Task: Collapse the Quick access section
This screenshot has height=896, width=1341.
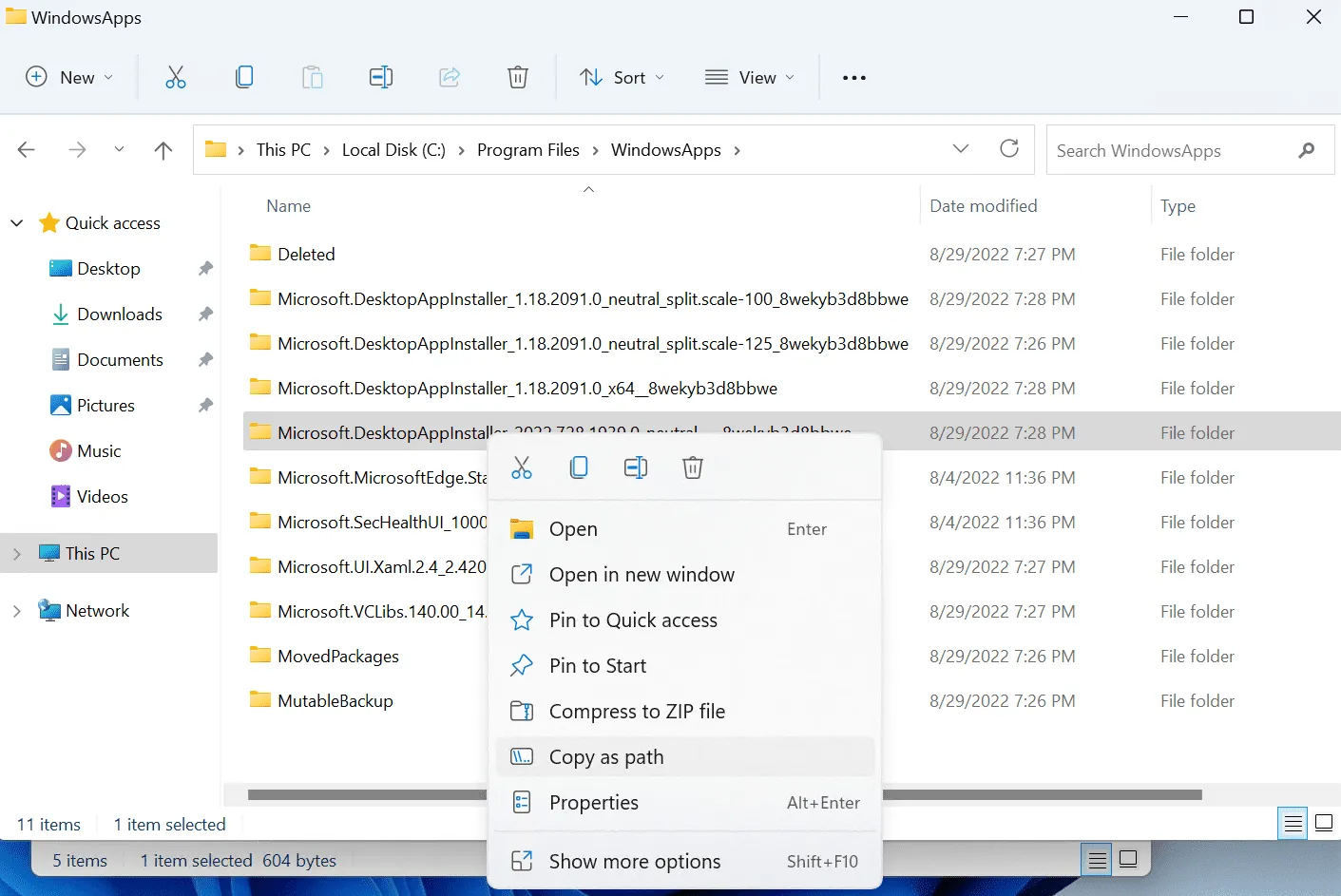Action: pyautogui.click(x=16, y=223)
